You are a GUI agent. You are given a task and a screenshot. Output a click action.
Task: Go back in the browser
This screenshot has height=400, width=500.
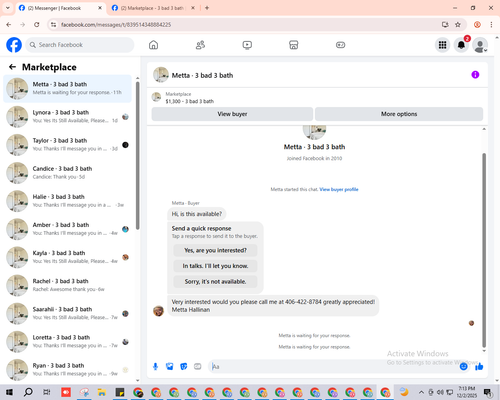point(9,25)
